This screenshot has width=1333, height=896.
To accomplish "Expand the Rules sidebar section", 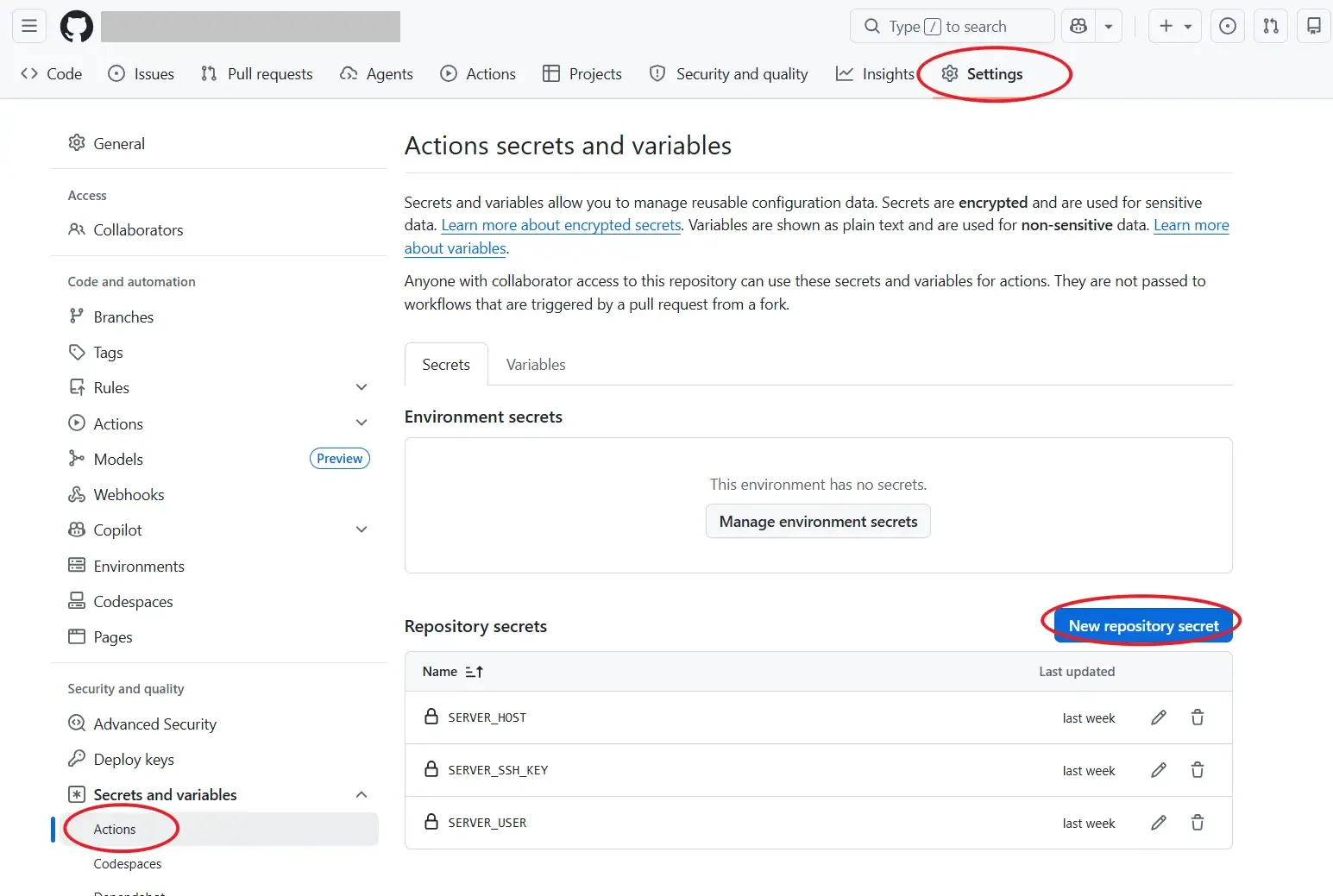I will [x=362, y=388].
